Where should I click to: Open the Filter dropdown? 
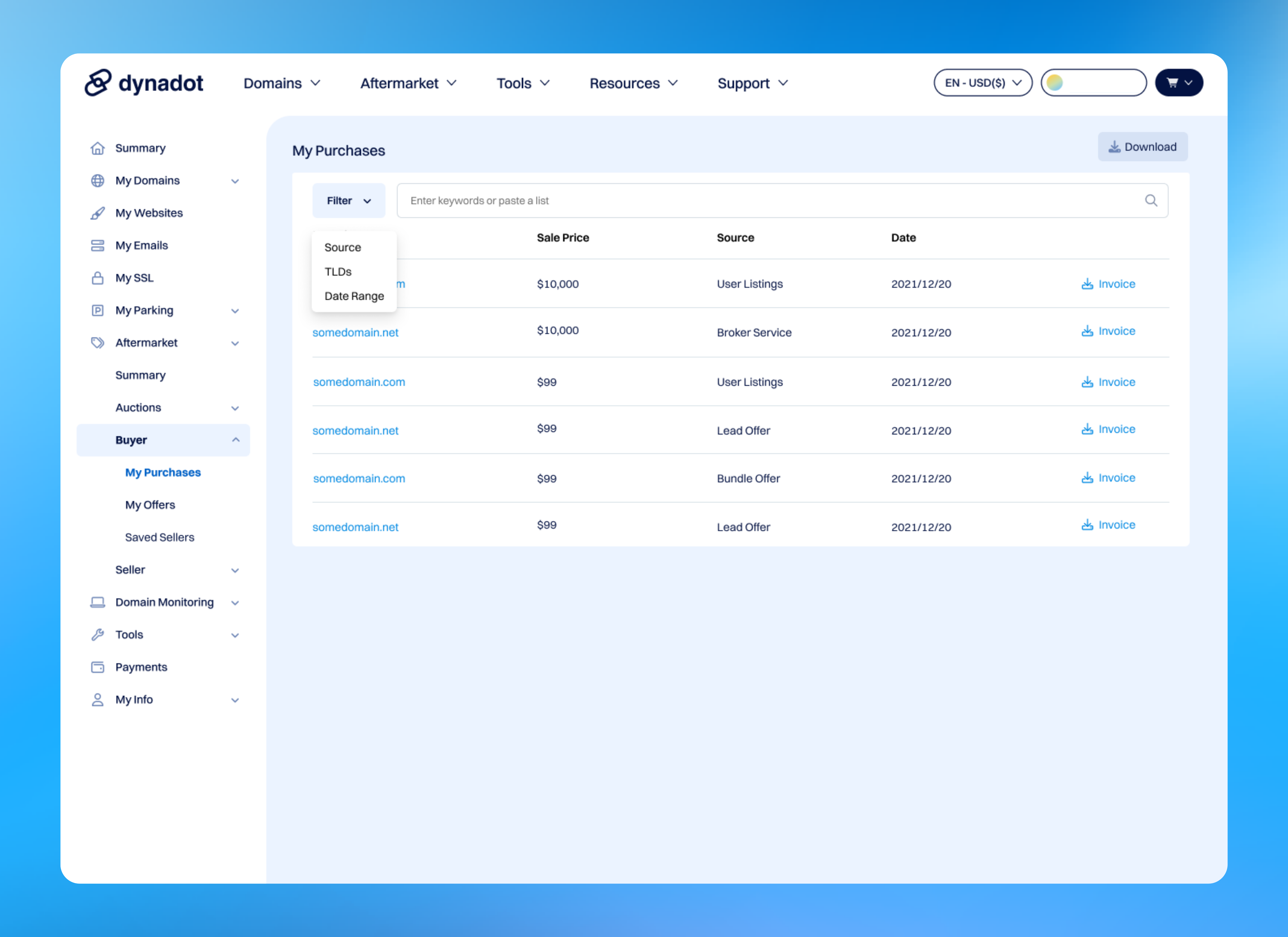[349, 201]
